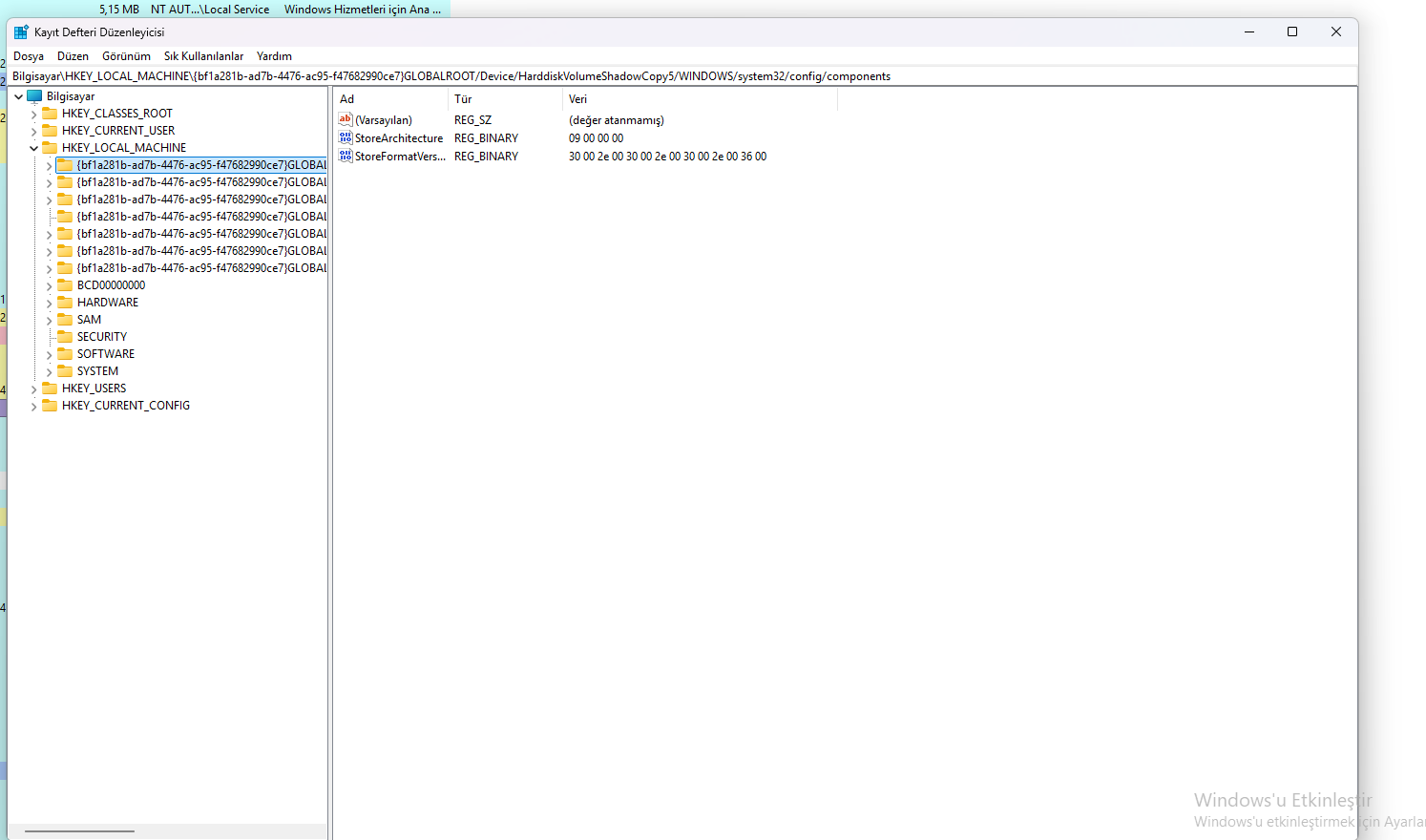This screenshot has height=840, width=1426.
Task: Expand the HKEY_CURRENT_CONFIG hive
Action: point(34,406)
